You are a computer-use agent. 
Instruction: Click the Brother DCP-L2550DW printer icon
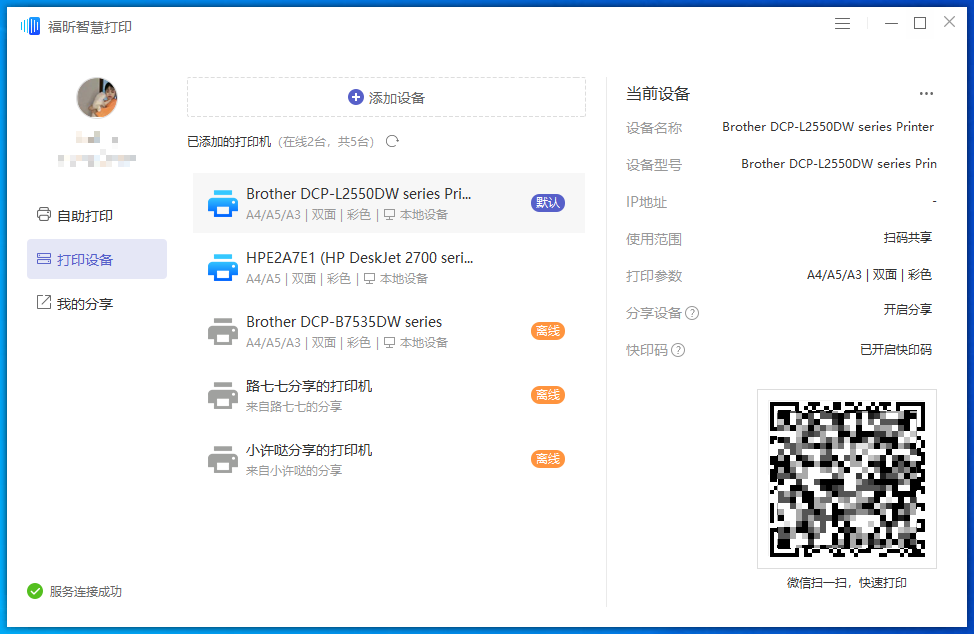(x=222, y=203)
